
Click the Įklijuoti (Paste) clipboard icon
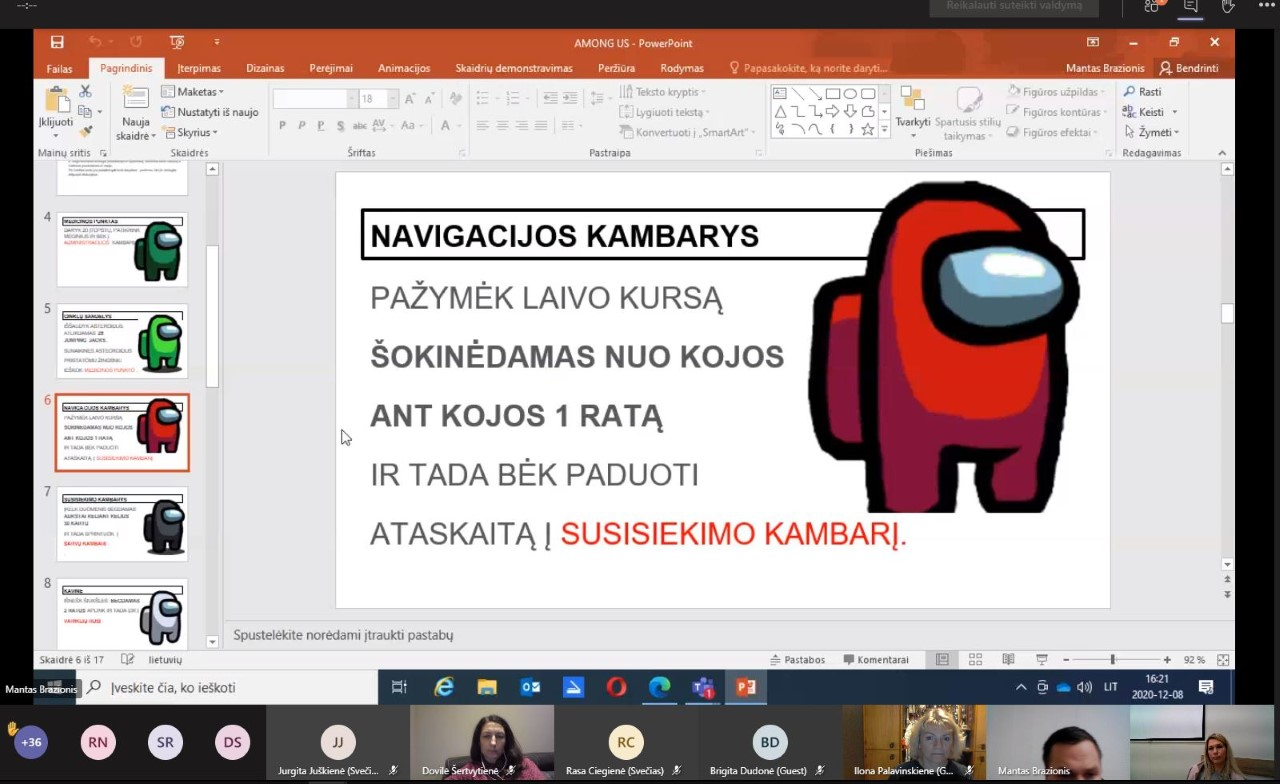(x=56, y=100)
